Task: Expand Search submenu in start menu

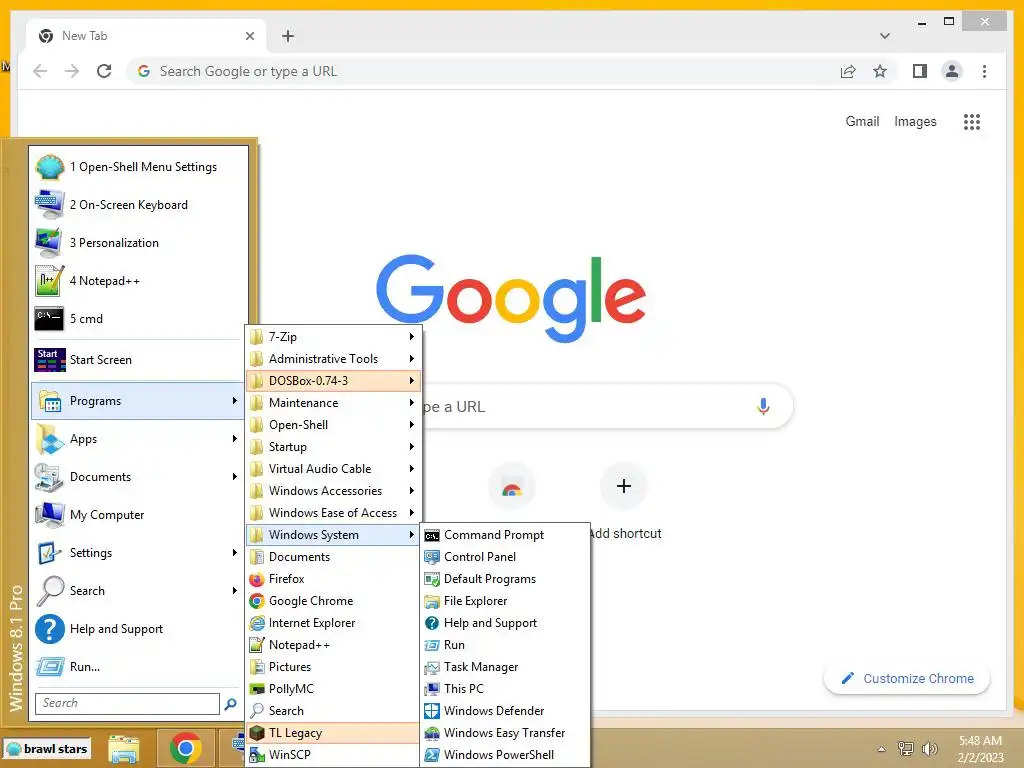Action: pos(140,590)
